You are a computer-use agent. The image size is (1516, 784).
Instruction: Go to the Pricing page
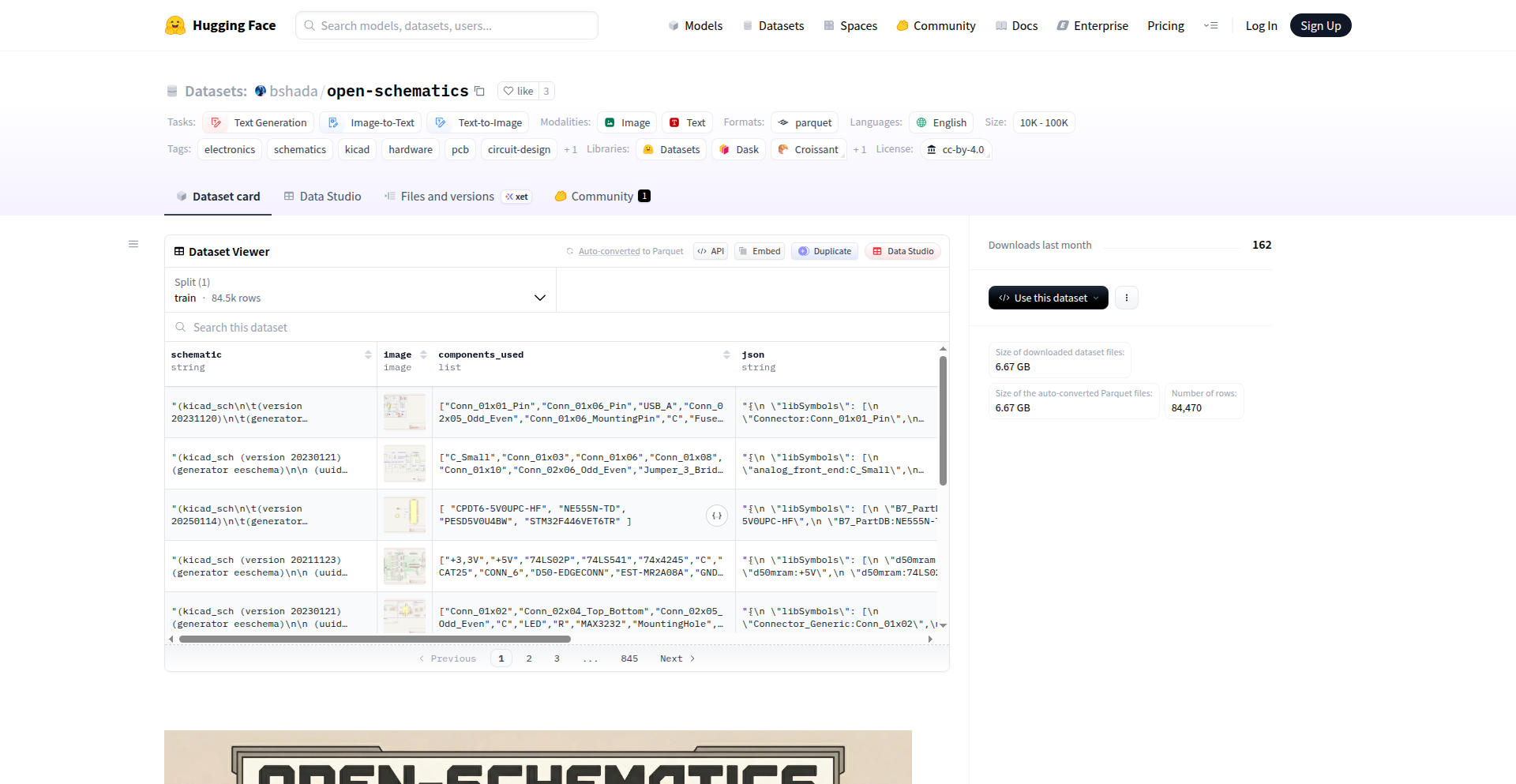click(1165, 26)
